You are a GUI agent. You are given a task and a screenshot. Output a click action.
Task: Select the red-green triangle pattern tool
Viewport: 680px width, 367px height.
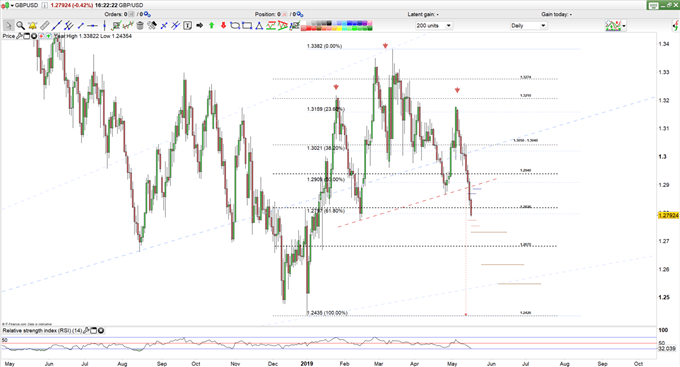[x=282, y=26]
